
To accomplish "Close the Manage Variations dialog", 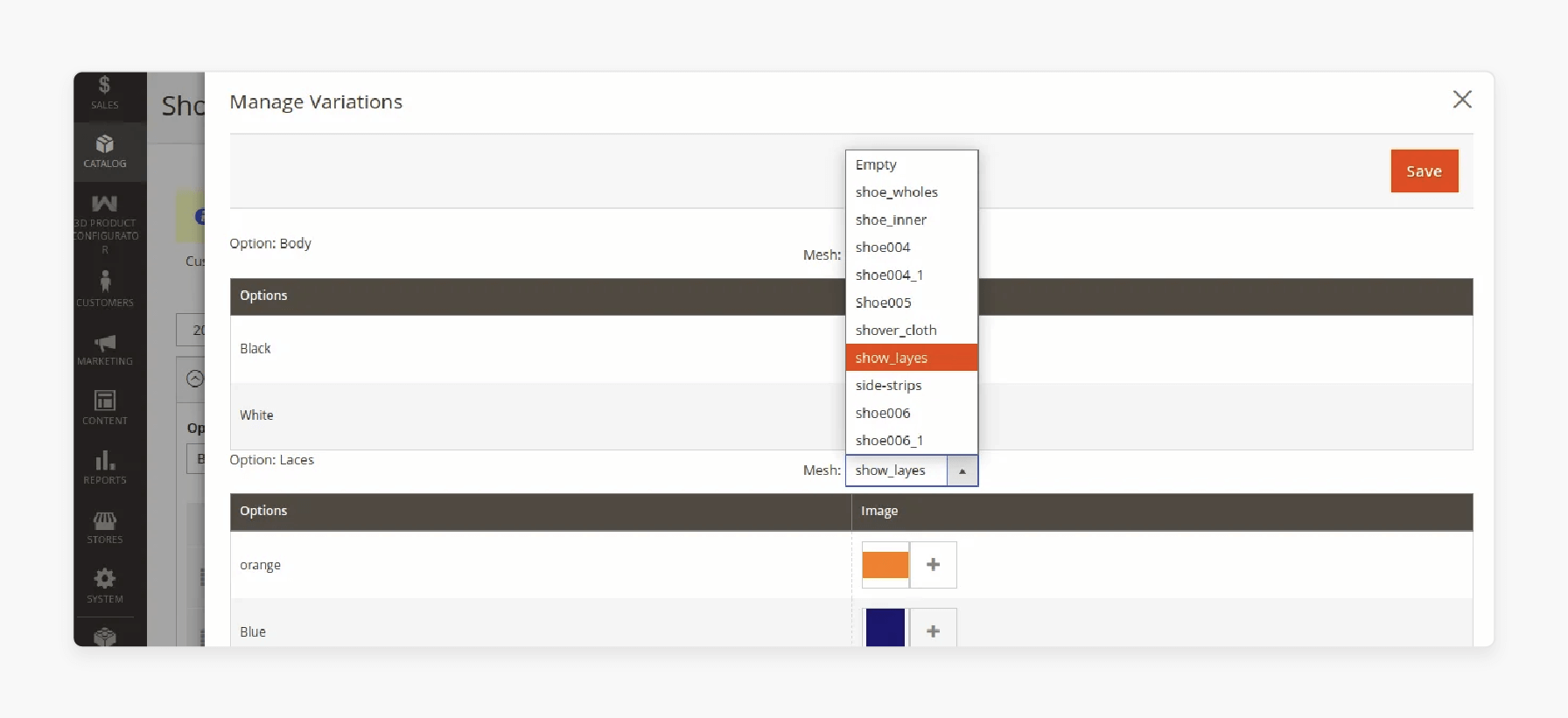I will (1462, 100).
